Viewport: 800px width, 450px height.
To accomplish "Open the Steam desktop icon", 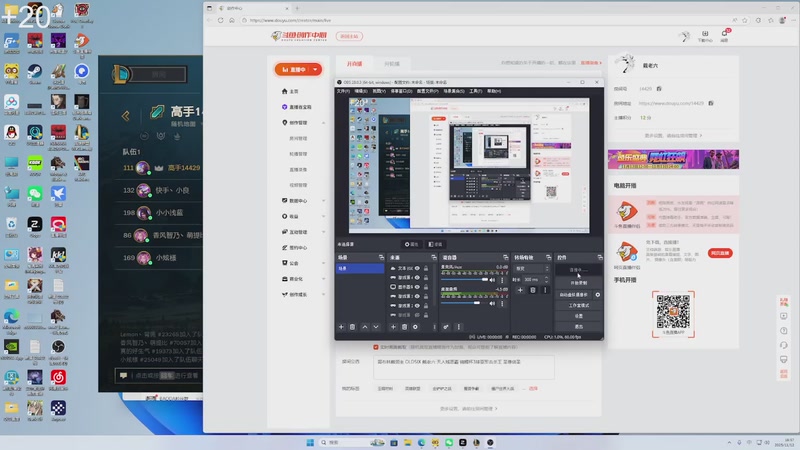I will pos(35,72).
